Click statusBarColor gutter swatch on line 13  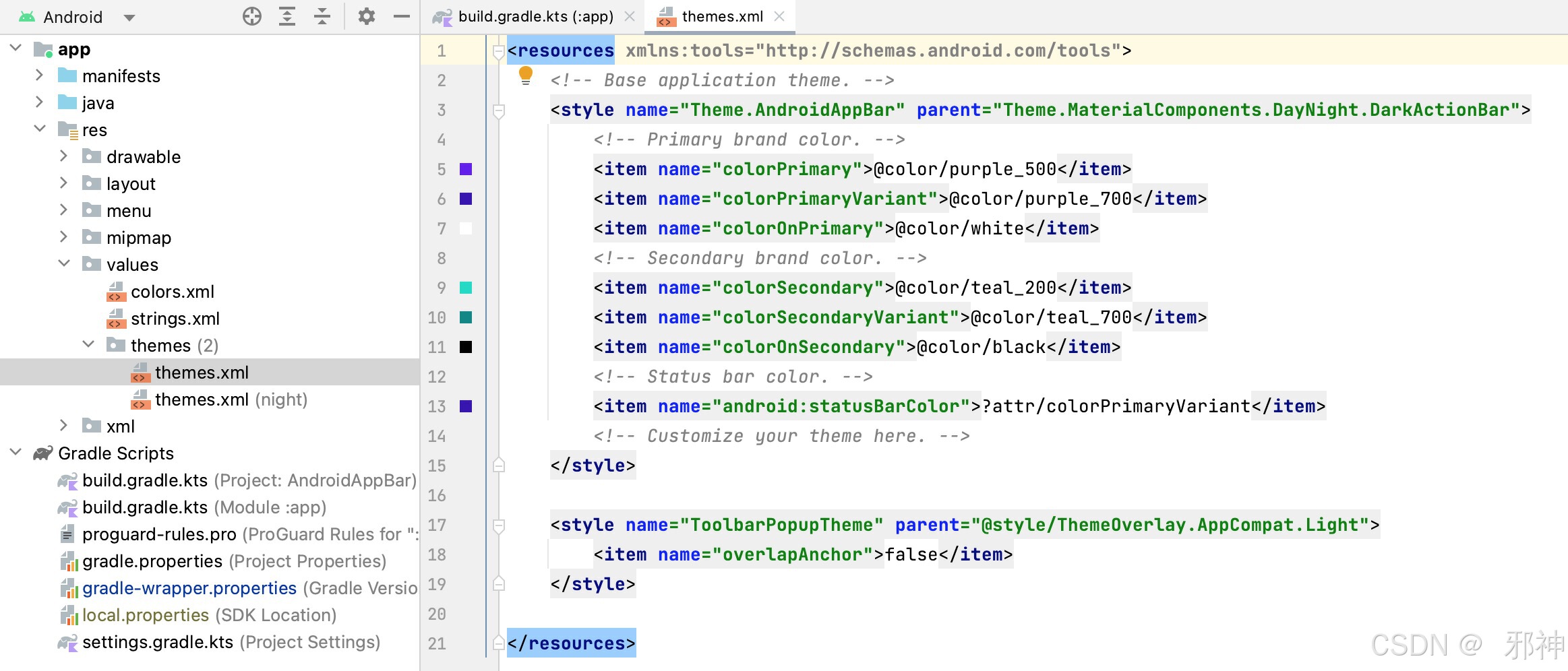(x=466, y=406)
